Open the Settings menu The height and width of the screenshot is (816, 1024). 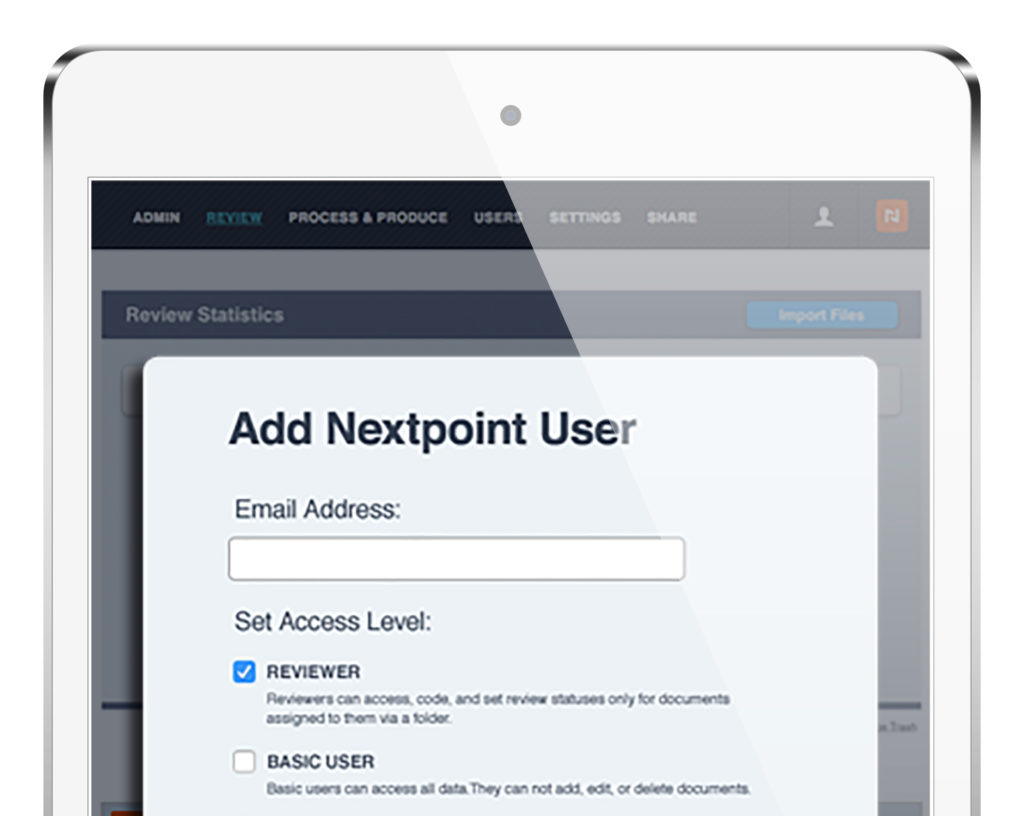[584, 218]
